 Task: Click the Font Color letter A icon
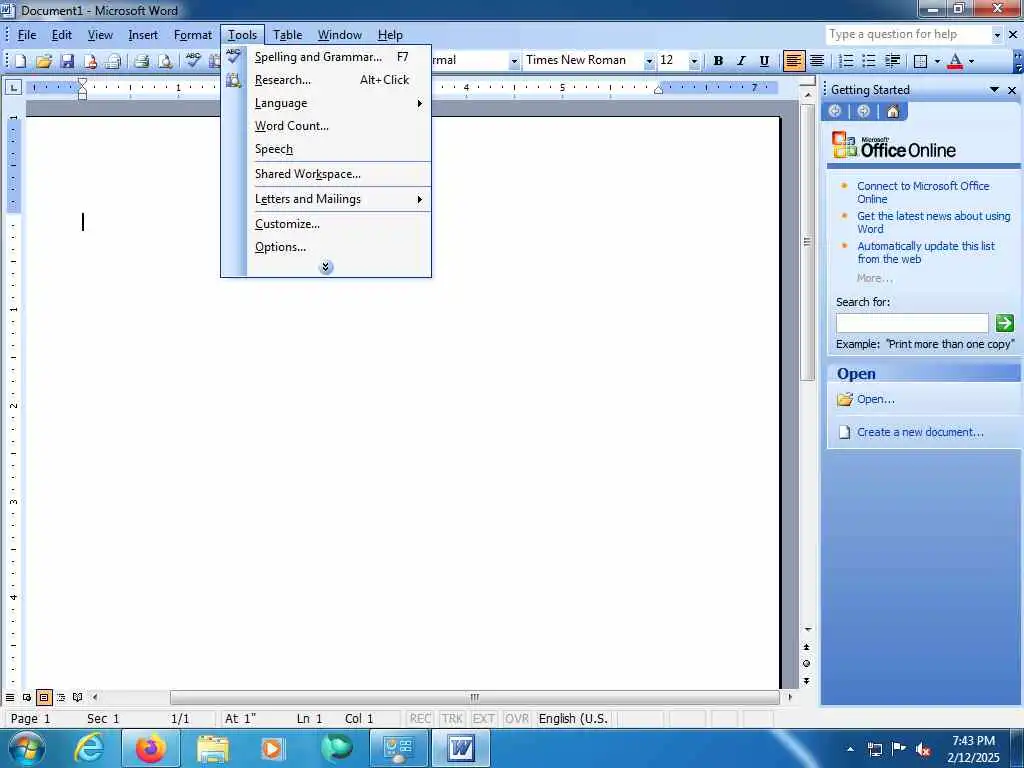click(x=955, y=61)
